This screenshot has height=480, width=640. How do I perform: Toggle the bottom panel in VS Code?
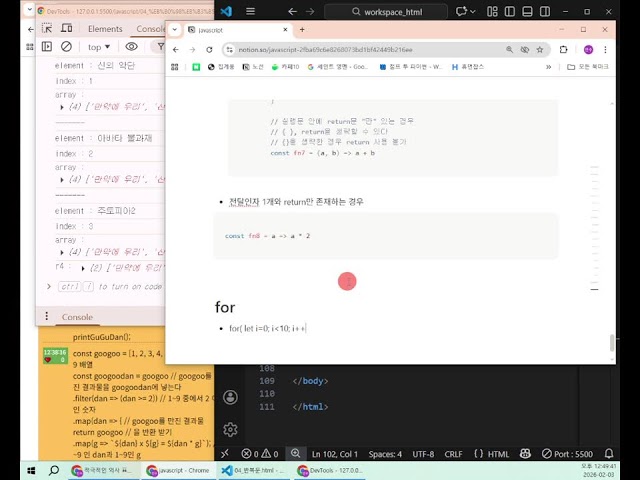click(527, 11)
